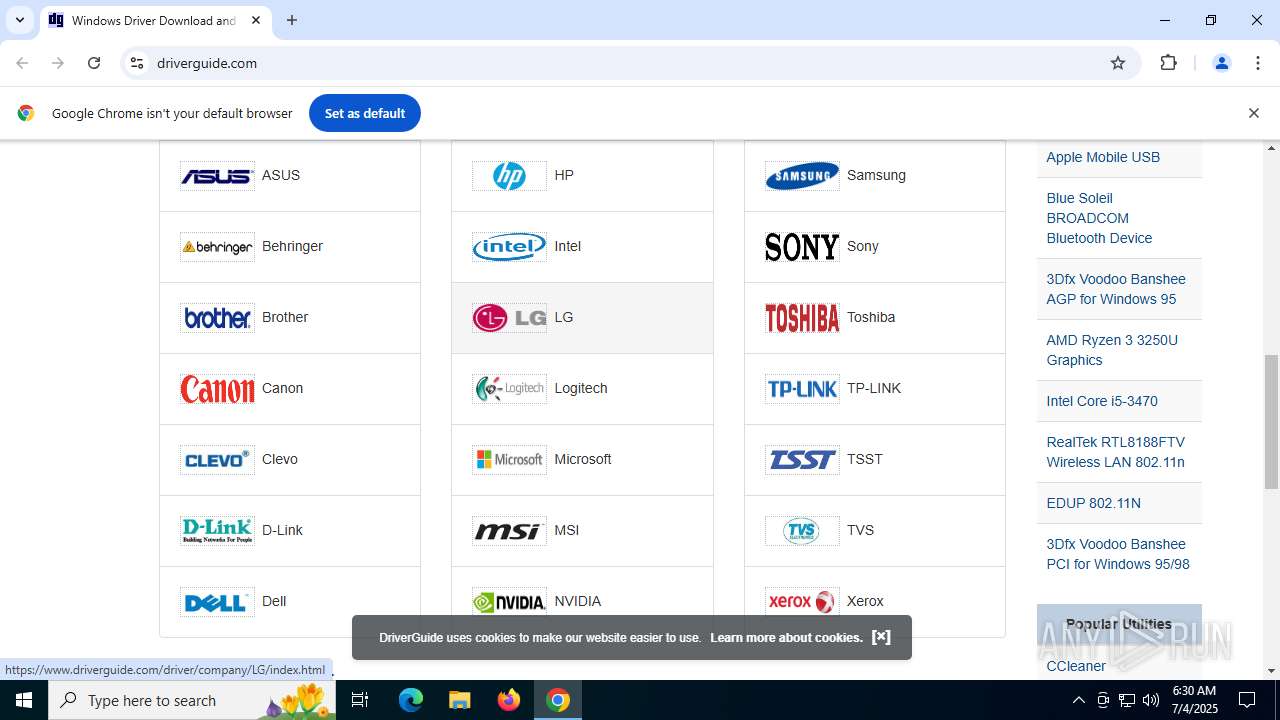The width and height of the screenshot is (1280, 720).
Task: Open the Windows Start menu
Action: (23, 700)
